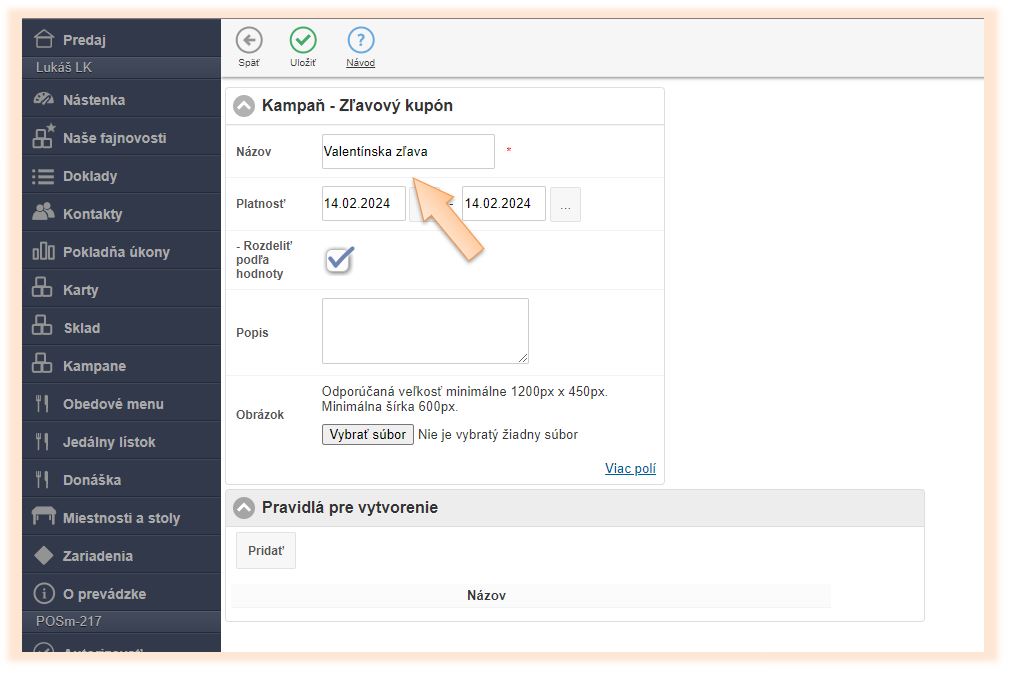Open Naše fajnovosti in sidebar
This screenshot has width=1010, height=673.
[114, 138]
